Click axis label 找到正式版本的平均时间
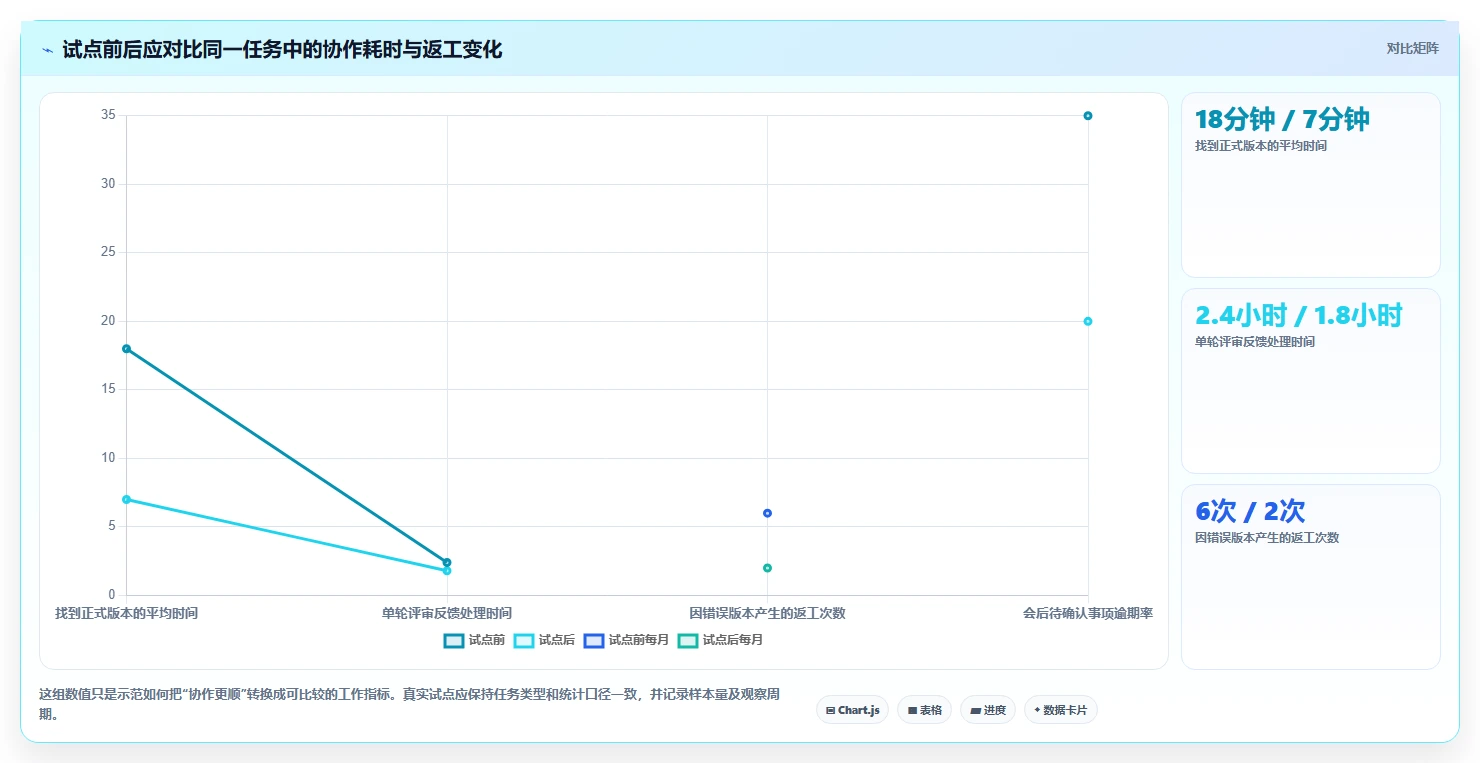Screen dimensions: 1480x763 pyautogui.click(x=127, y=613)
